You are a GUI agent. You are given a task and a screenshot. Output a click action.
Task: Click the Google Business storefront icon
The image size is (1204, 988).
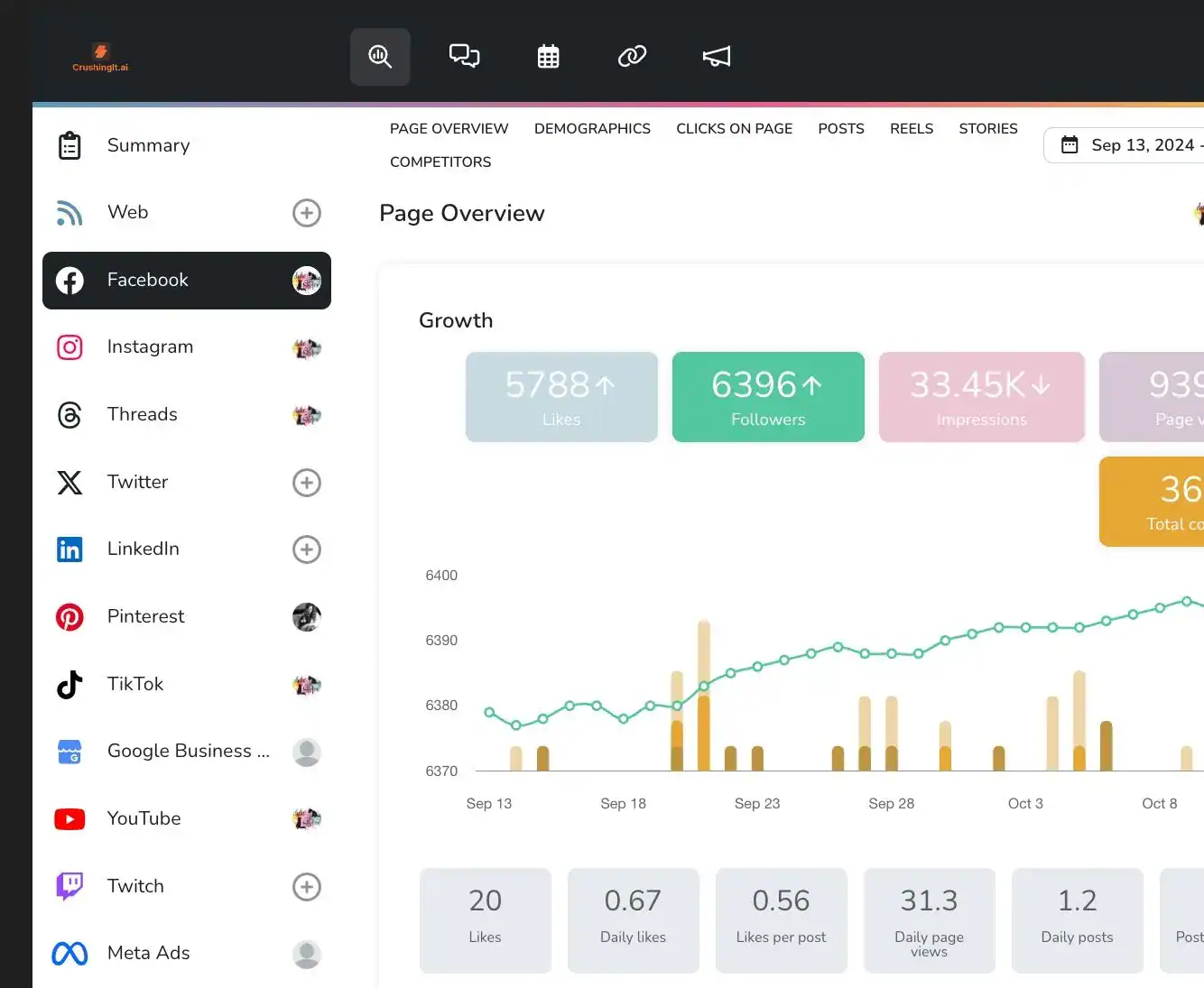[x=69, y=752]
